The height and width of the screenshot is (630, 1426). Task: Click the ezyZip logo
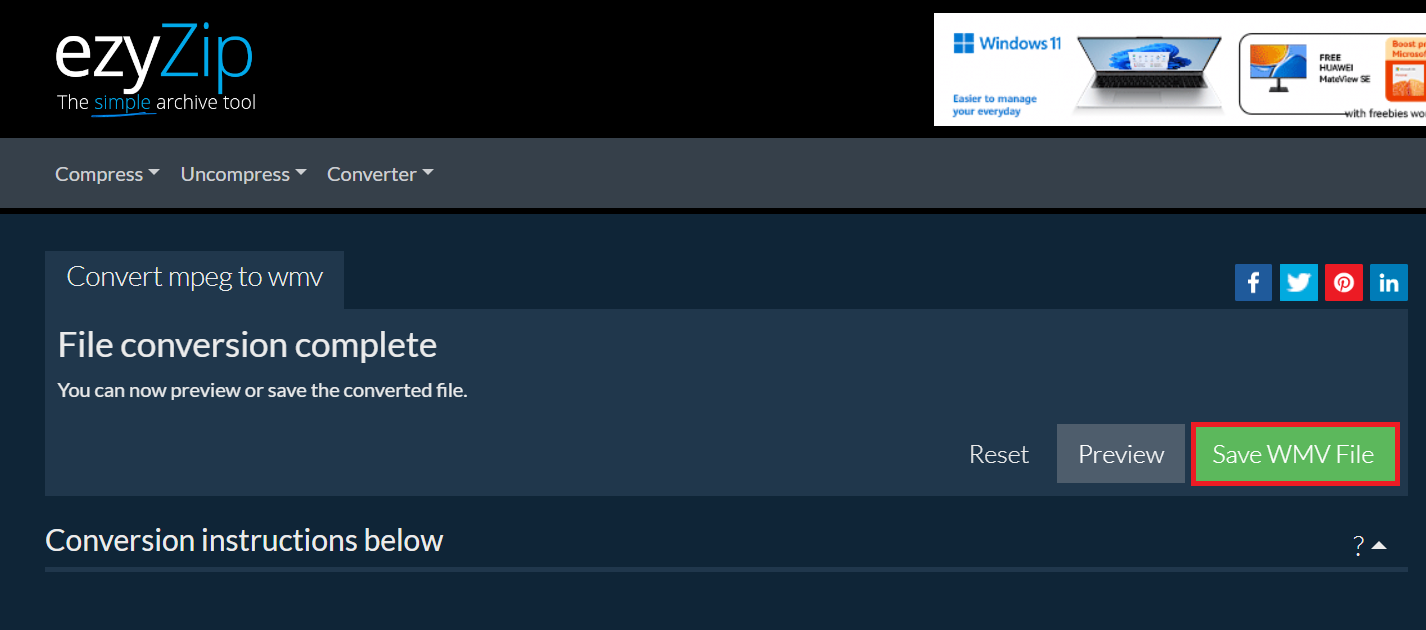pos(154,58)
